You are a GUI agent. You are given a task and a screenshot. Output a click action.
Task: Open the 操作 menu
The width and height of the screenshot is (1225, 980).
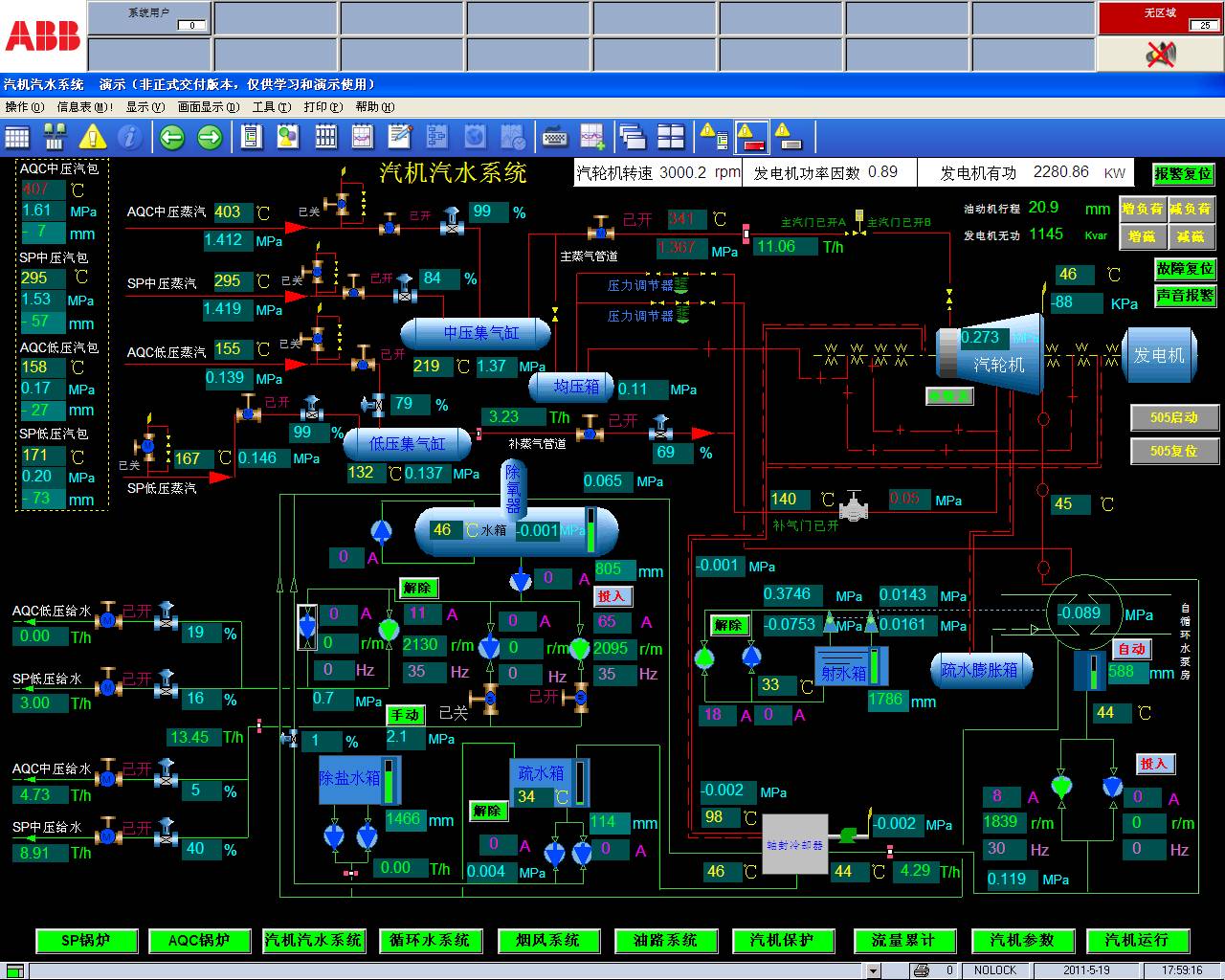[24, 107]
